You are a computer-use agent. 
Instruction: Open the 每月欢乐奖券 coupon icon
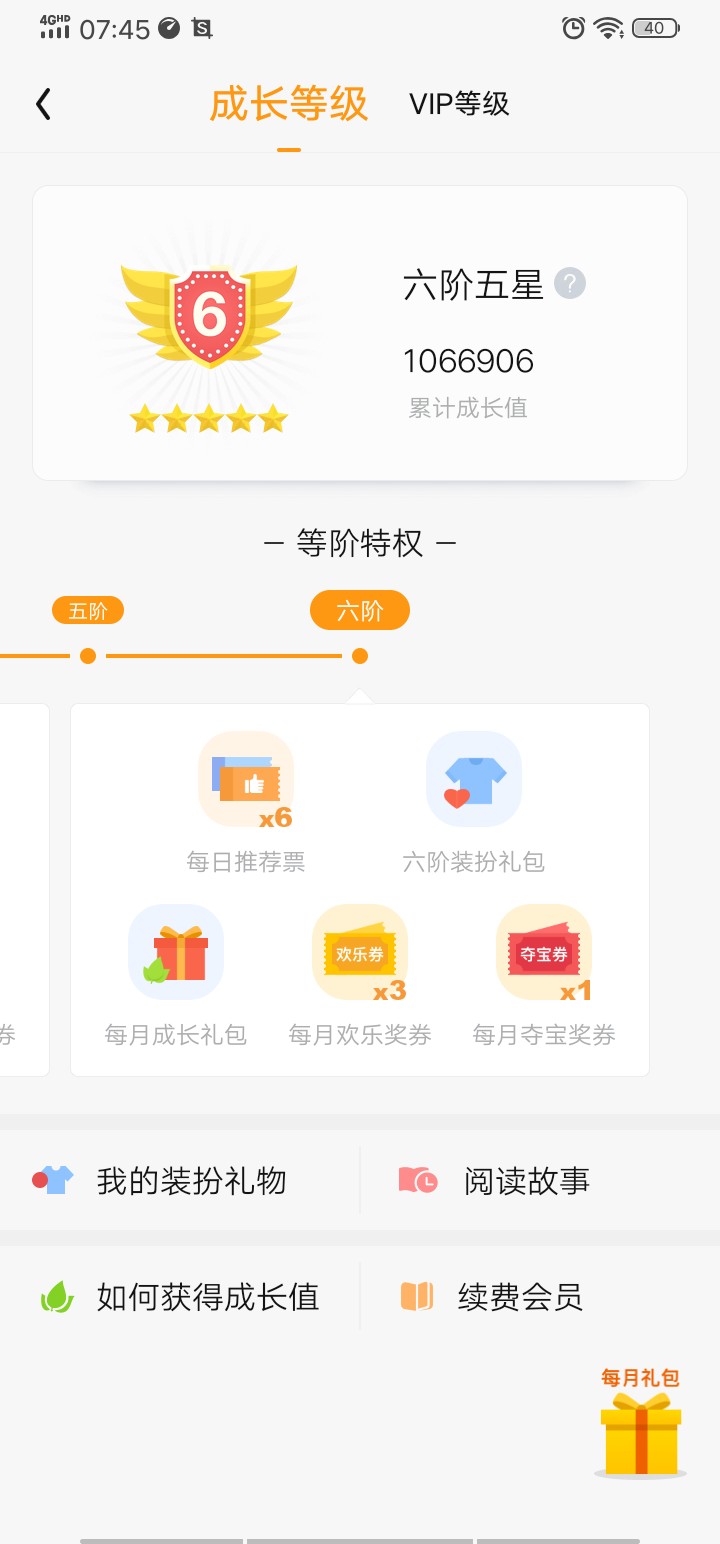[360, 952]
